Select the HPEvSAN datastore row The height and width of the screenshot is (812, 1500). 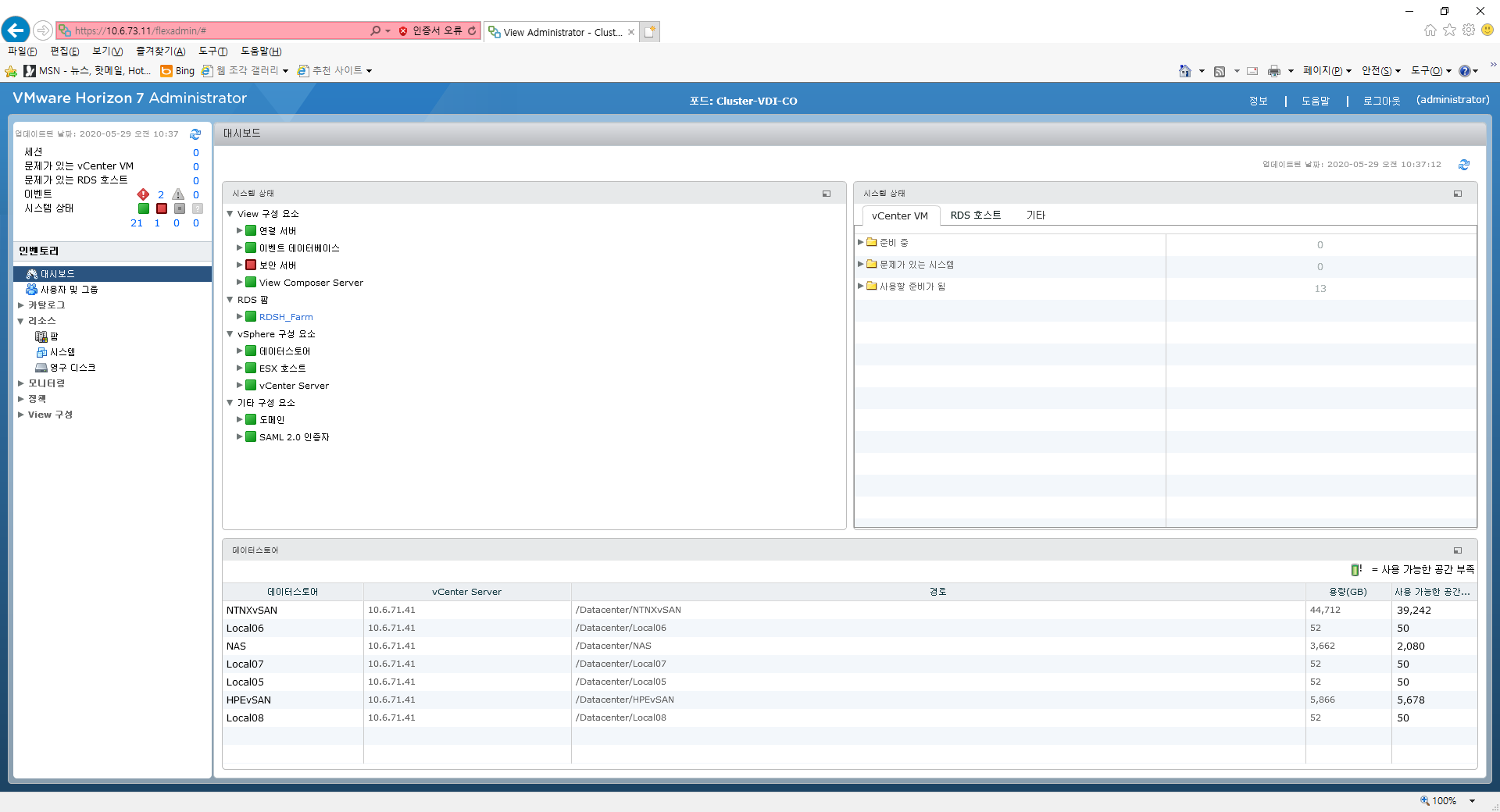[x=849, y=700]
